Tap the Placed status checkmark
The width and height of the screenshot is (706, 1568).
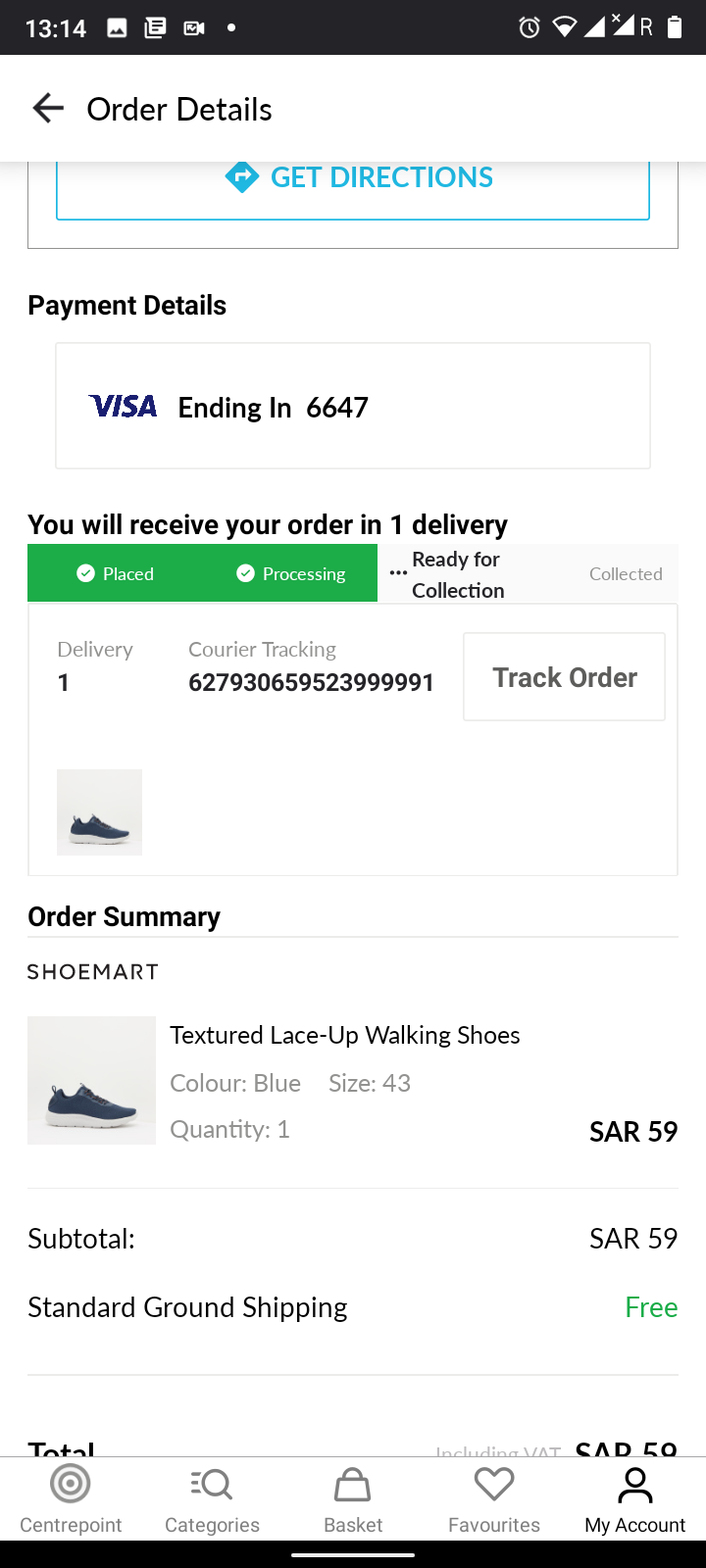(86, 573)
